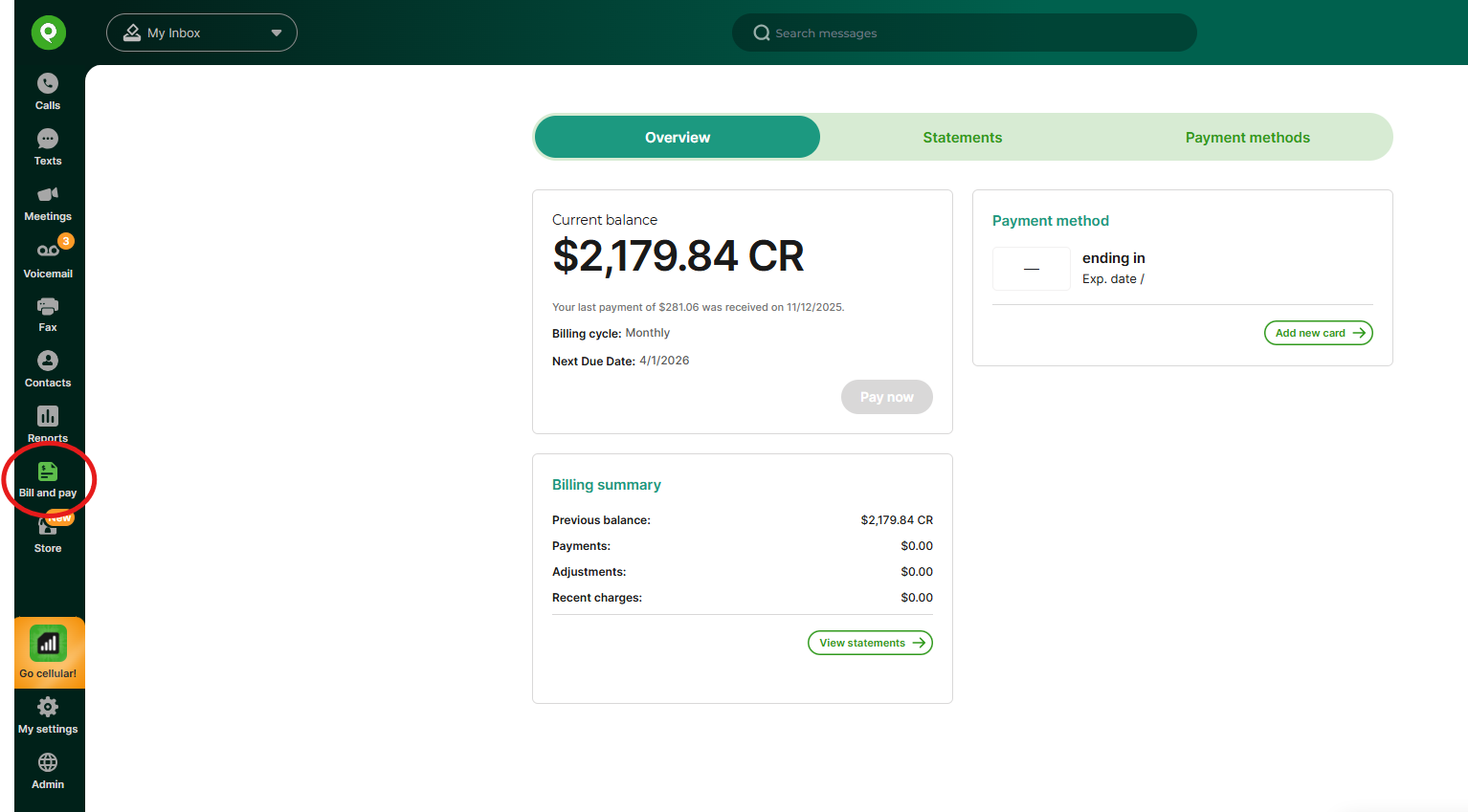Click the green home logo icon
Screen dimensions: 1468x812
49,33
